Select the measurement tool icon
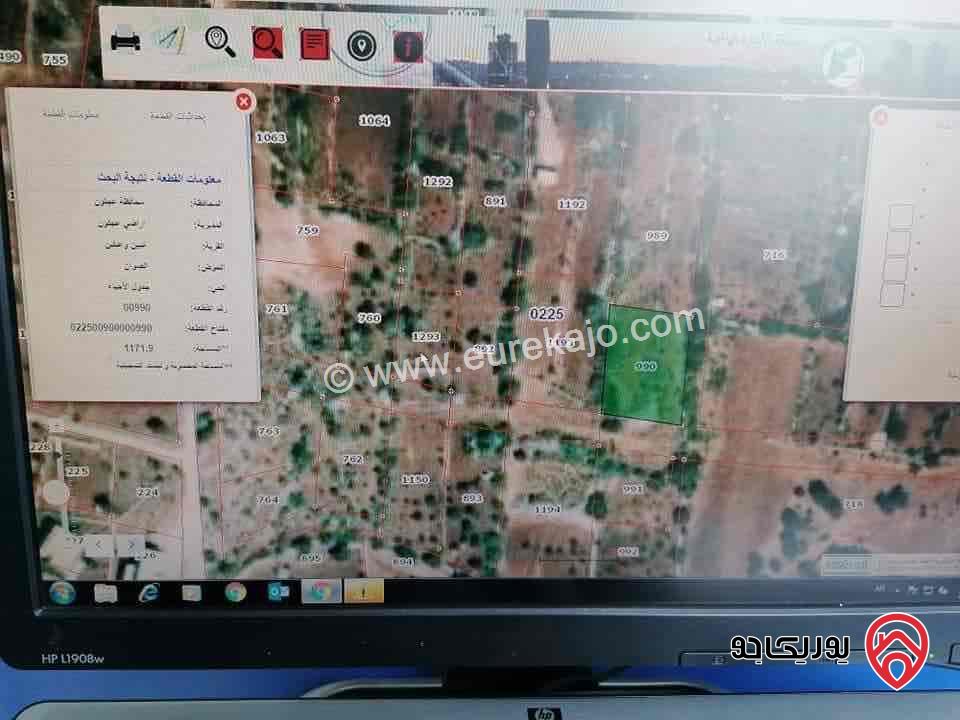960x720 pixels. click(170, 40)
